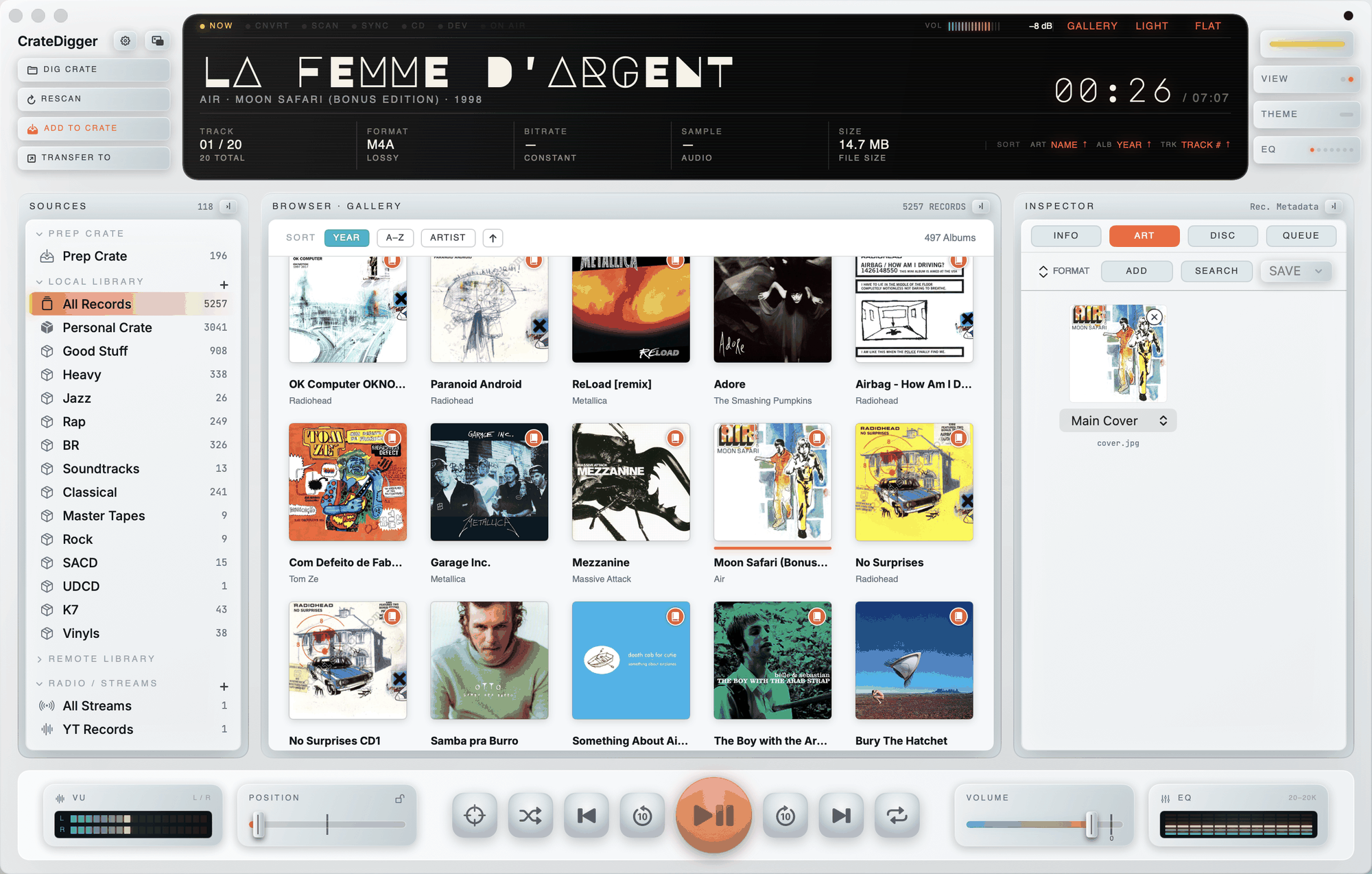Select Samba pra Burro album cover
This screenshot has height=874, width=1372.
[x=489, y=660]
